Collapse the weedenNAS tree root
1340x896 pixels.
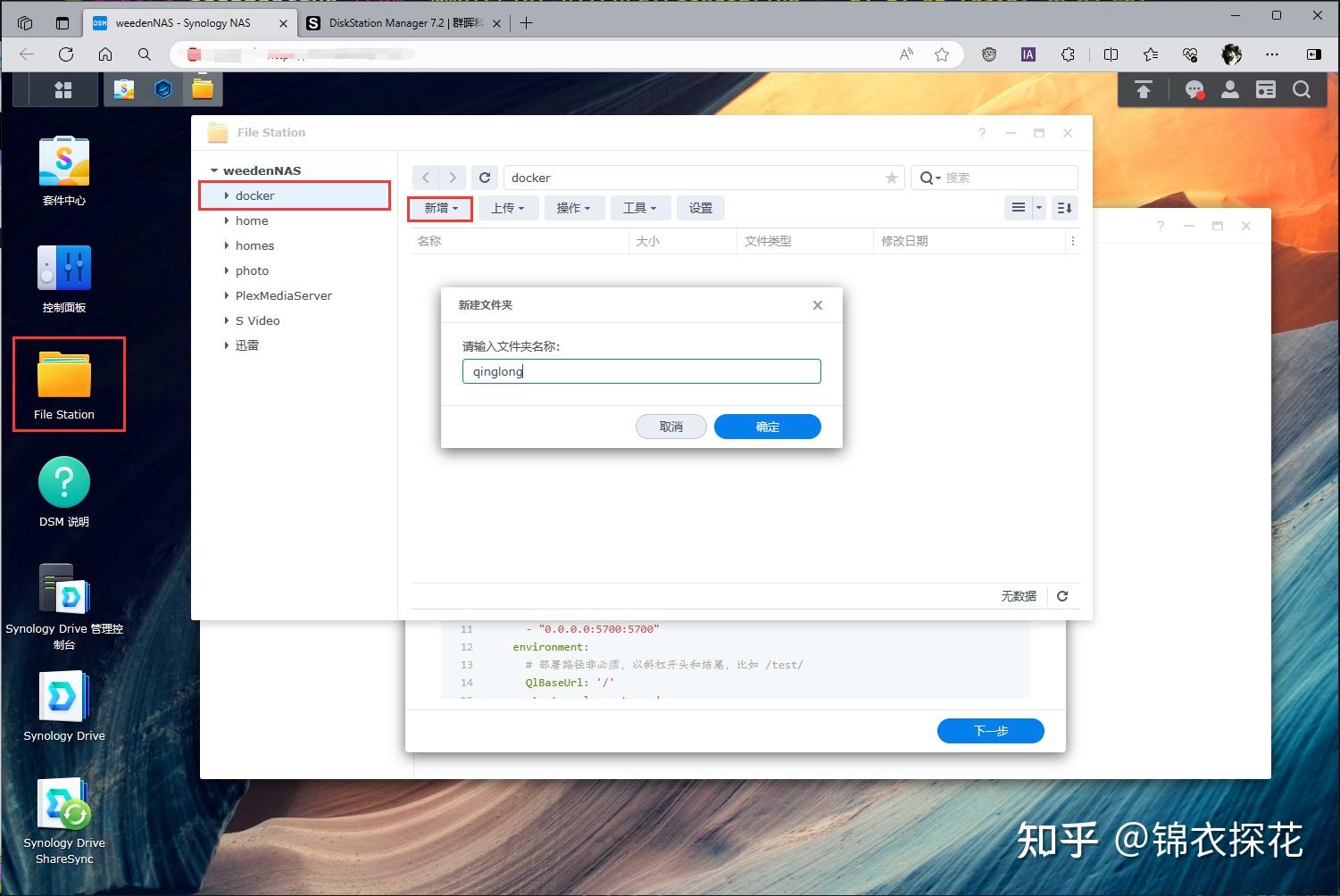(214, 170)
